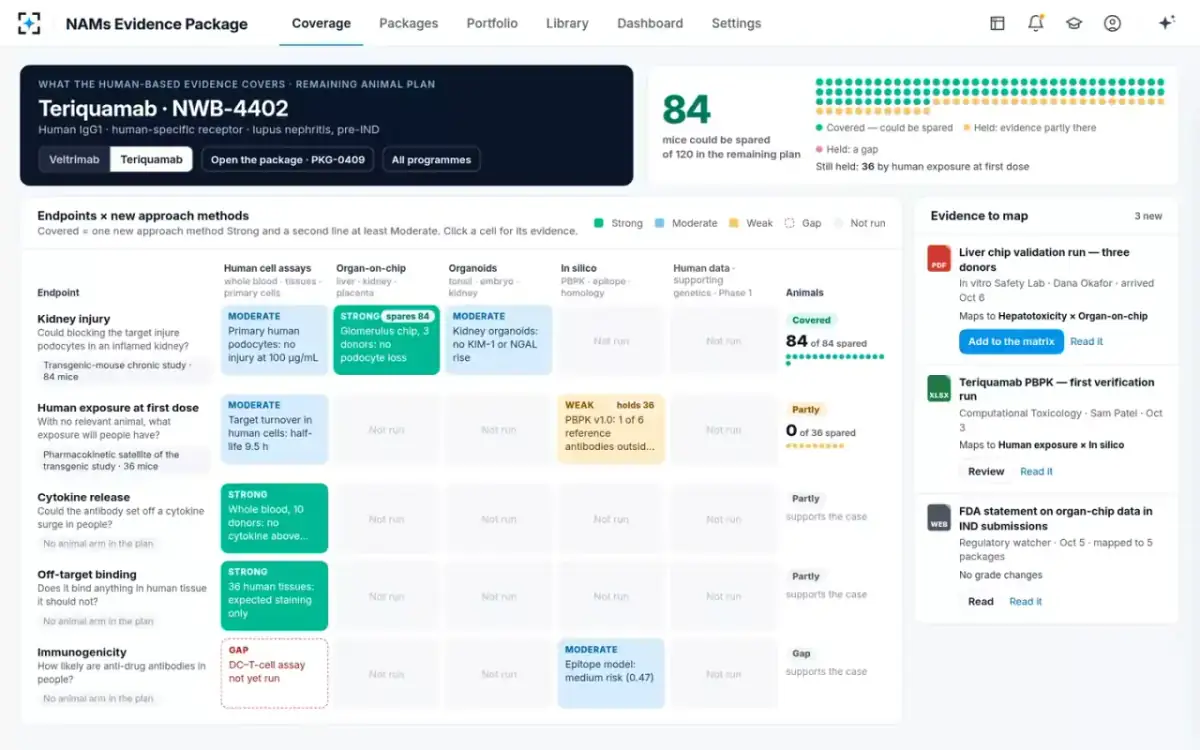Click the WEB icon for FDA statement

coord(939,517)
